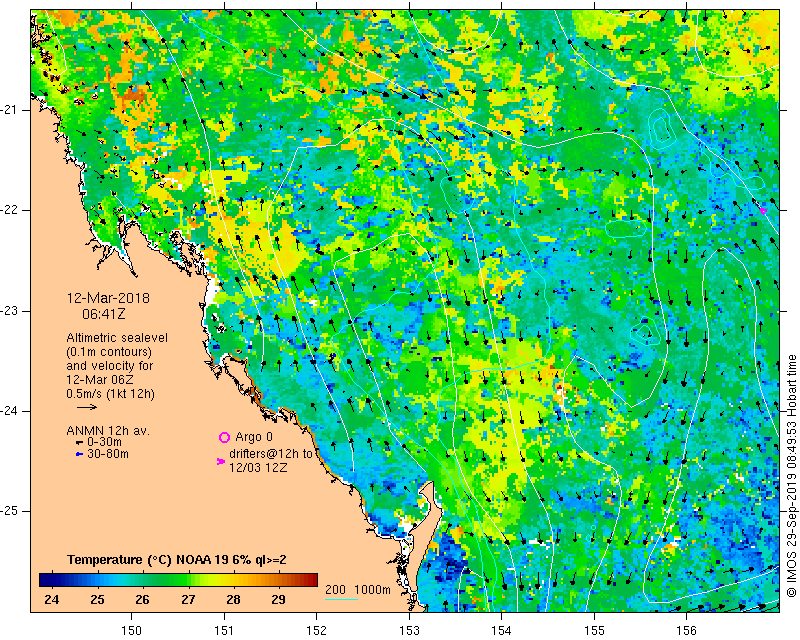Click the 'and velocity for' text line

click(110, 366)
